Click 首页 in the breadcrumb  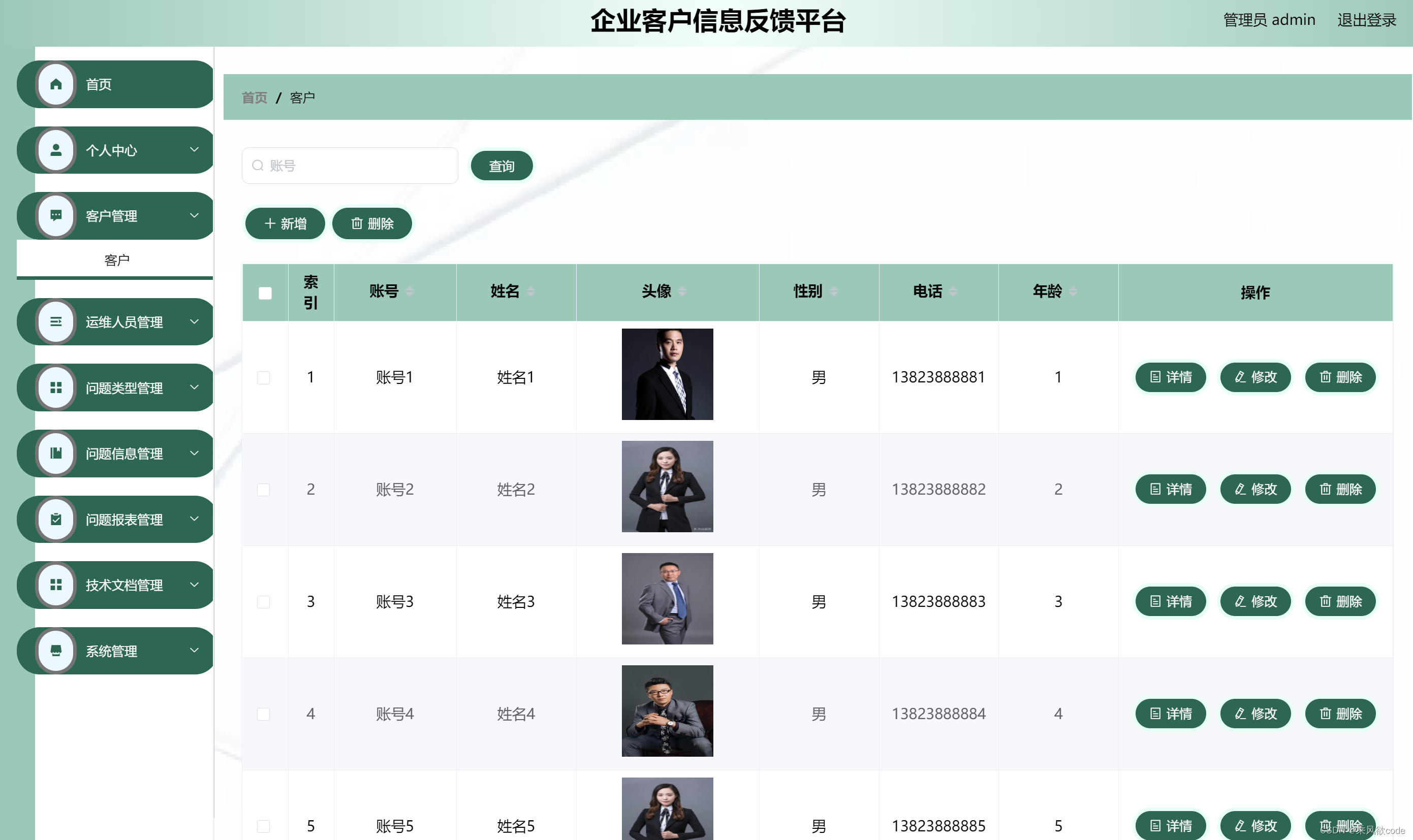(x=254, y=98)
